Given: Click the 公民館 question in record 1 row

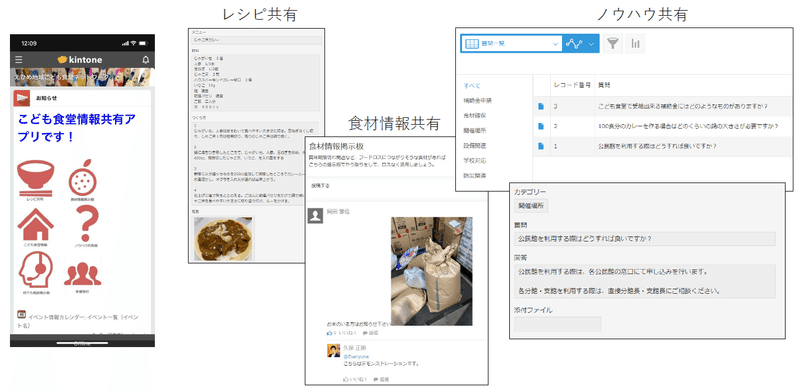Looking at the screenshot, I should point(657,145).
